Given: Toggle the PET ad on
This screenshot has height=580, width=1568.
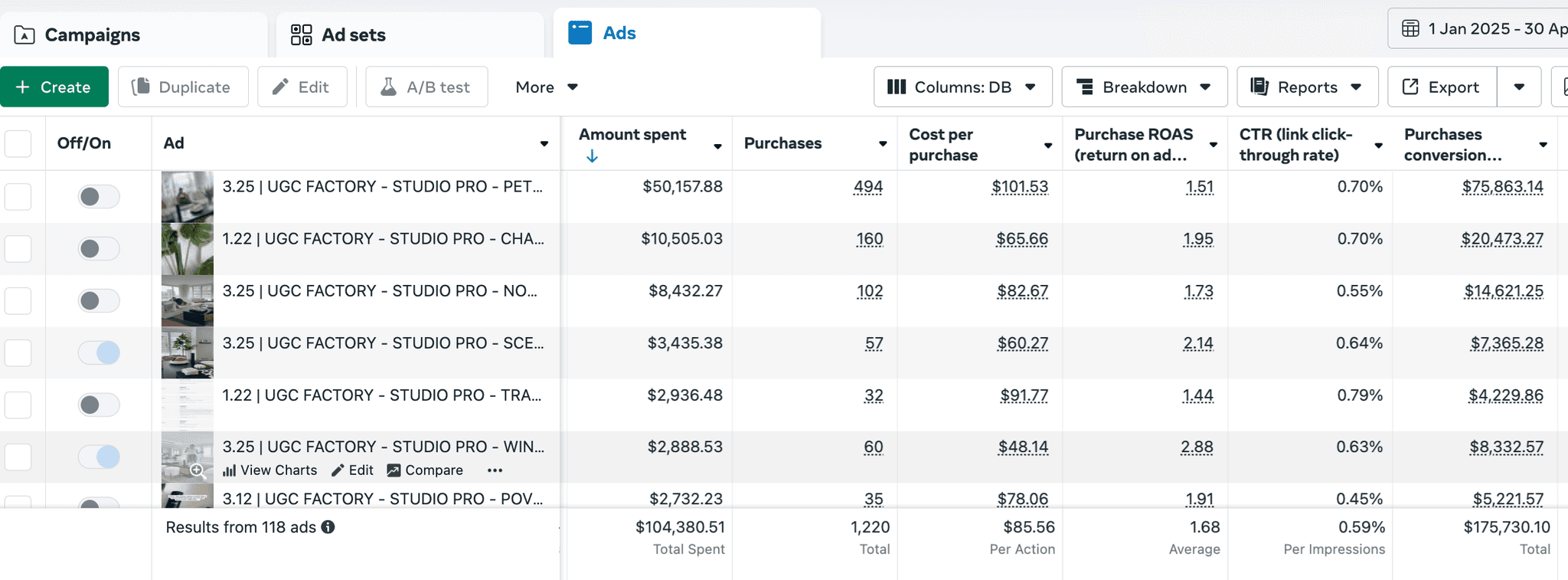Looking at the screenshot, I should [99, 197].
